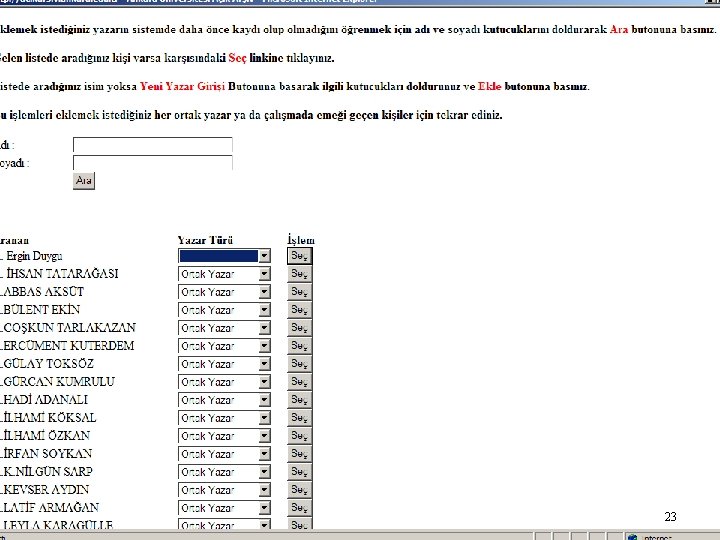
Task: Select the name ABBAS AKSÜT in list
Action: (43, 292)
